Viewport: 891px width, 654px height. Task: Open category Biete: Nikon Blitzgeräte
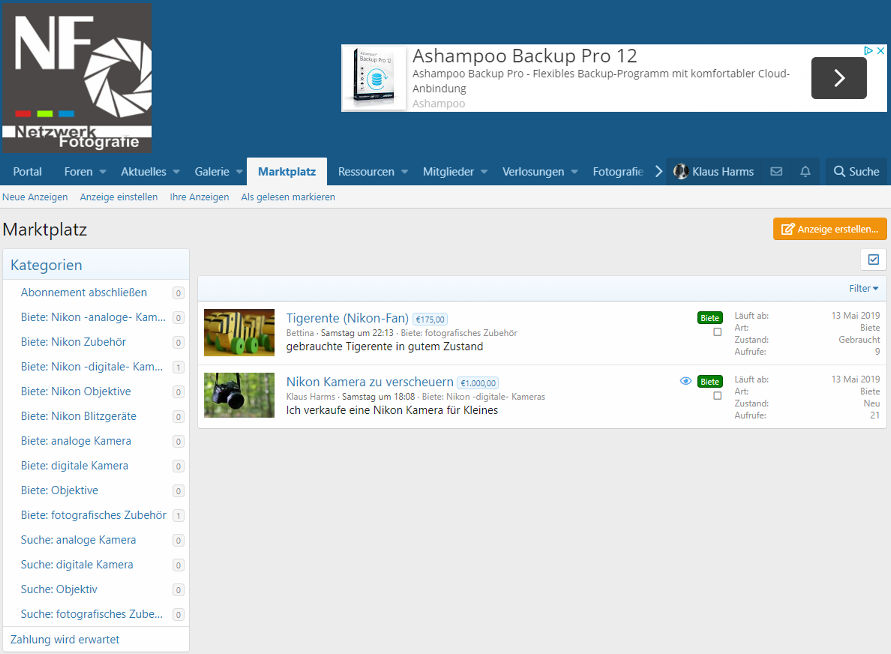coord(78,416)
